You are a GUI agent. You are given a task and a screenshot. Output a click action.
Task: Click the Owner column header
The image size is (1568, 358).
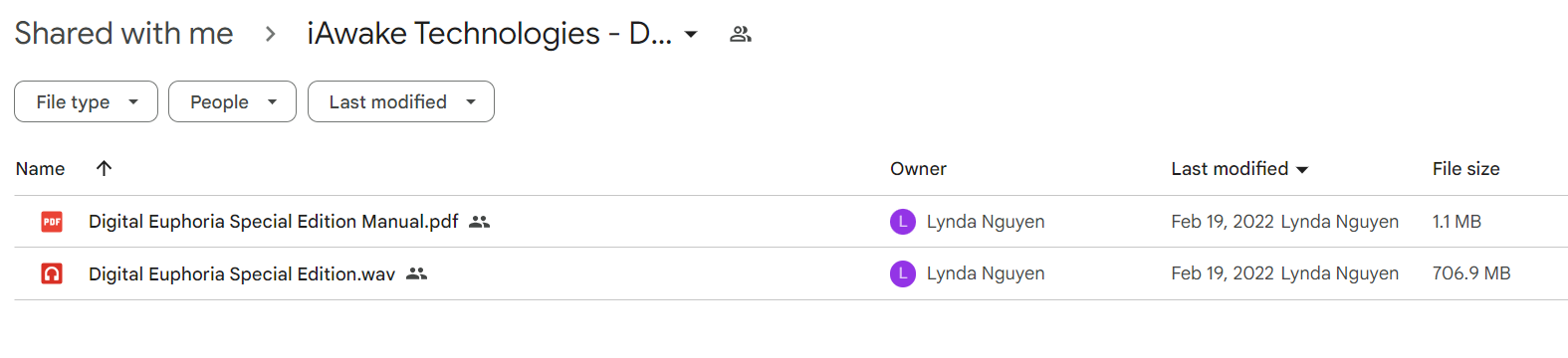[x=918, y=169]
